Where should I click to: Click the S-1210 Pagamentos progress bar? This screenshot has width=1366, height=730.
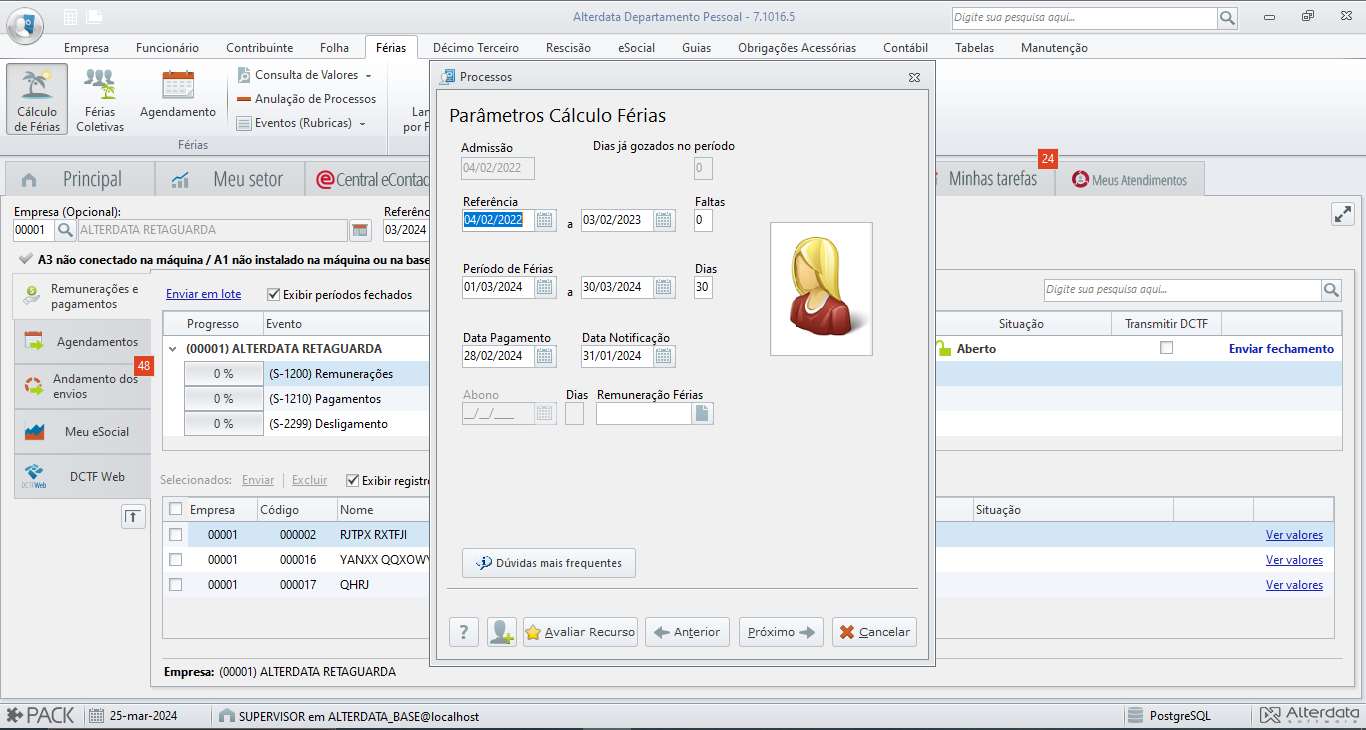point(222,399)
